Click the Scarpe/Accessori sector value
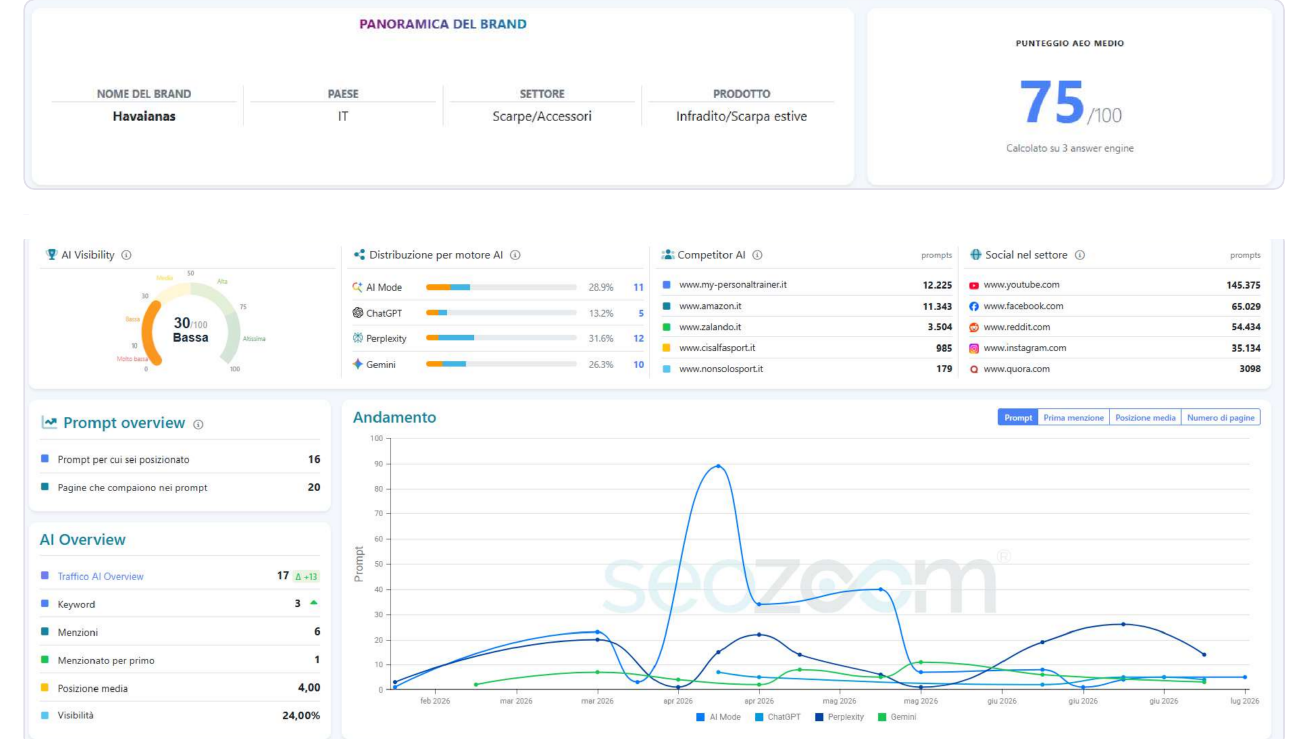This screenshot has width=1300, height=739. (542, 116)
